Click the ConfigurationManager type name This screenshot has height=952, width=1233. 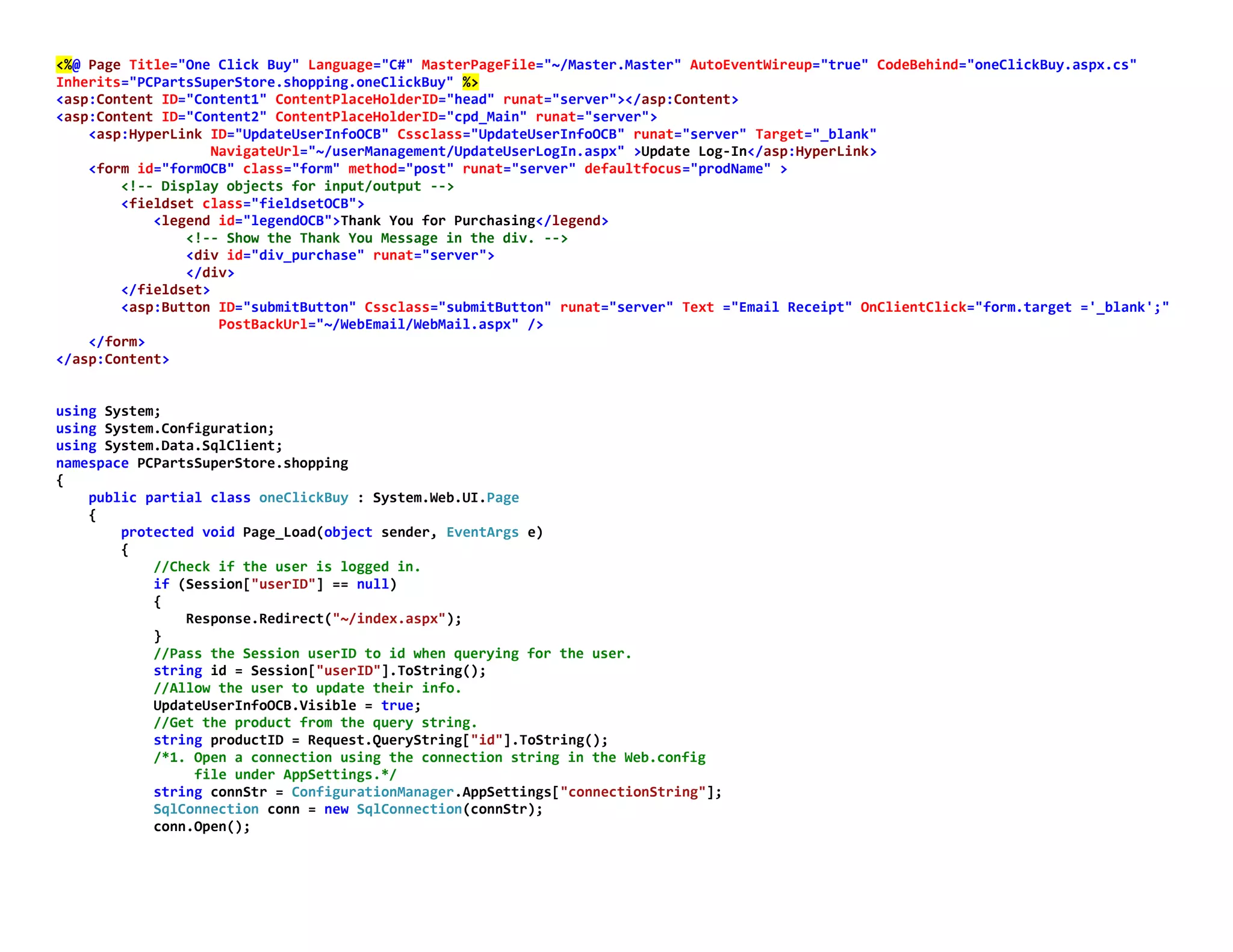click(372, 793)
